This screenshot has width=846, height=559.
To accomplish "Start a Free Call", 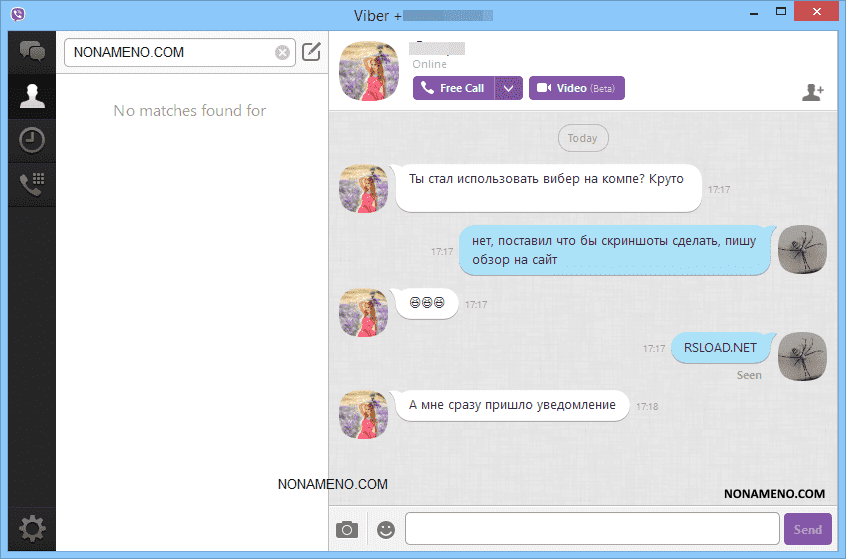I will 454,88.
